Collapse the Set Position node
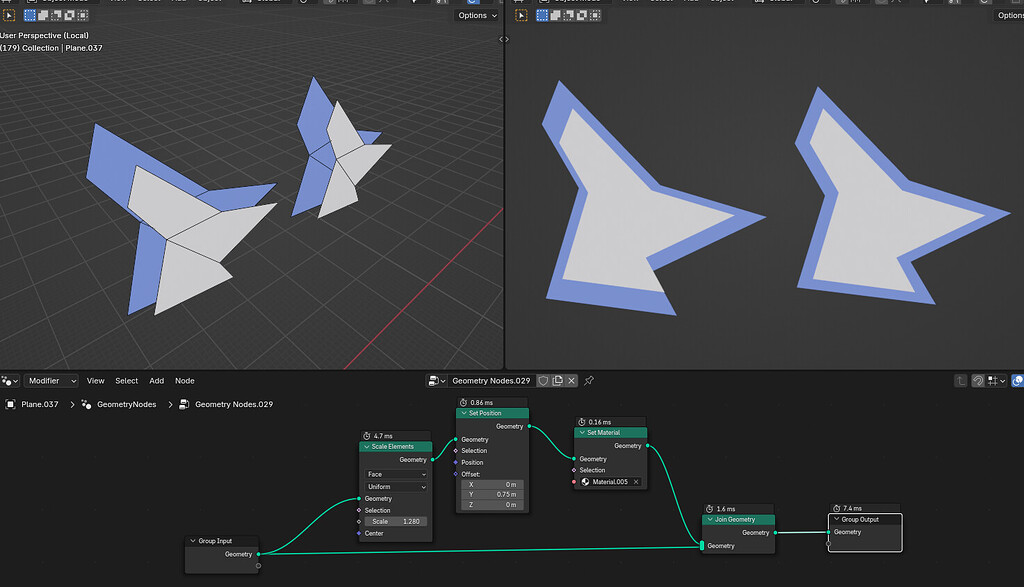This screenshot has height=587, width=1024. [464, 413]
